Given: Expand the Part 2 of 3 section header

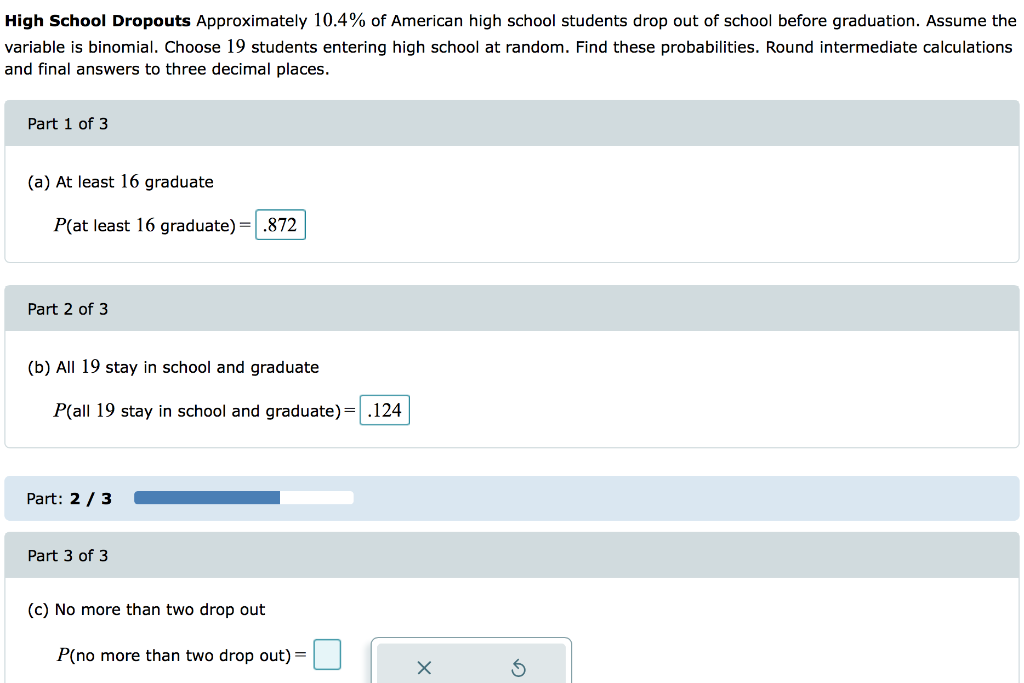Looking at the screenshot, I should 67,308.
